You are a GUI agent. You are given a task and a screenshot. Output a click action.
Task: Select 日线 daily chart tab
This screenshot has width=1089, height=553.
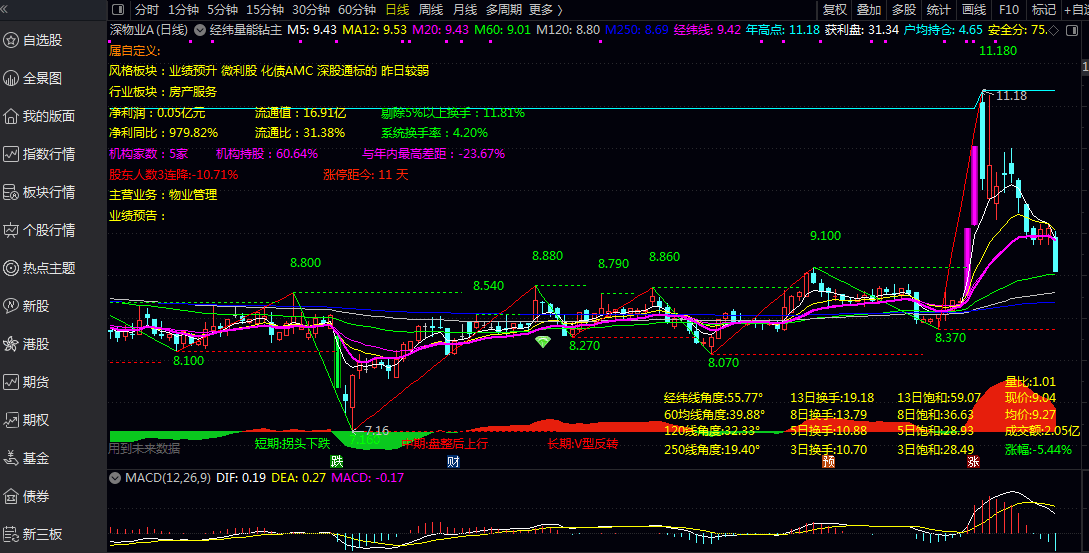pyautogui.click(x=397, y=10)
